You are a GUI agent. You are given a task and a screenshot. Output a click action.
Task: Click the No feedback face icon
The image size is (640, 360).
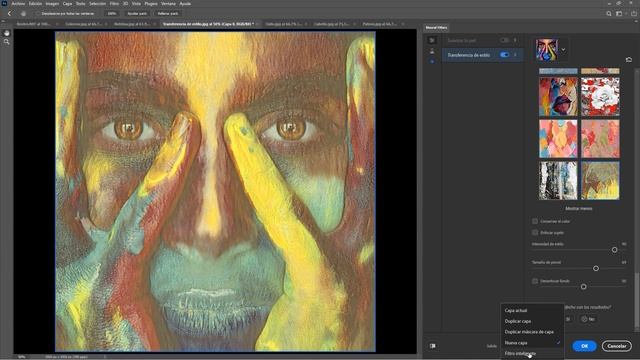coord(584,319)
